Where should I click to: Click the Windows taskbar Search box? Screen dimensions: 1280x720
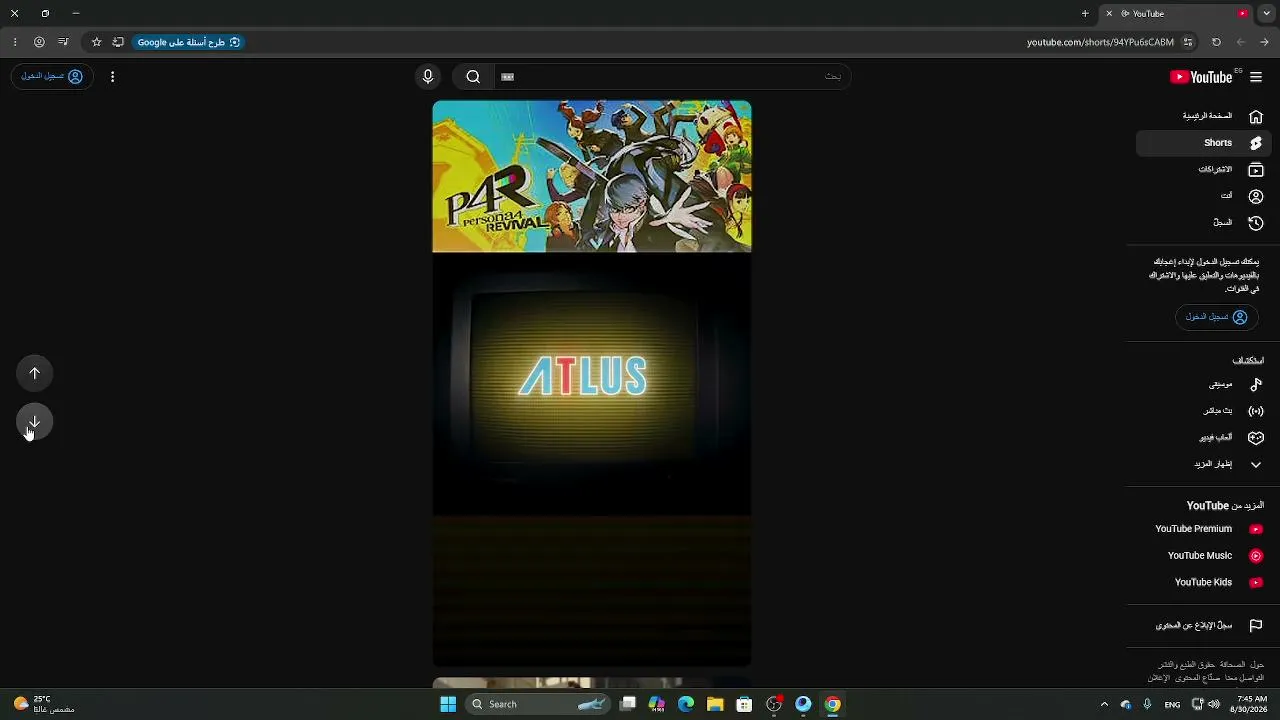pyautogui.click(x=540, y=704)
